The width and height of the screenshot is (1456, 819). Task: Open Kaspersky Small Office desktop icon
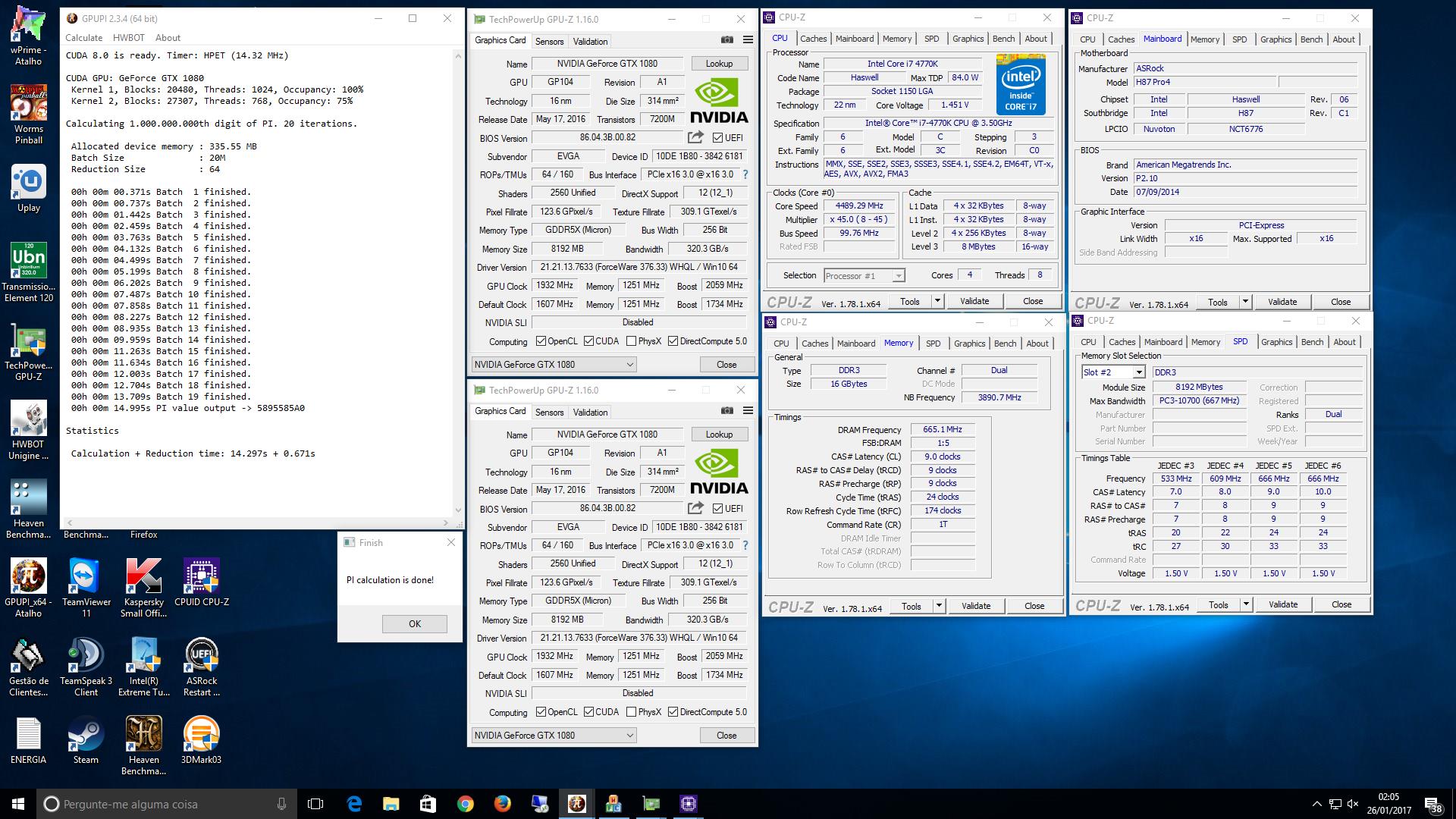point(143,588)
